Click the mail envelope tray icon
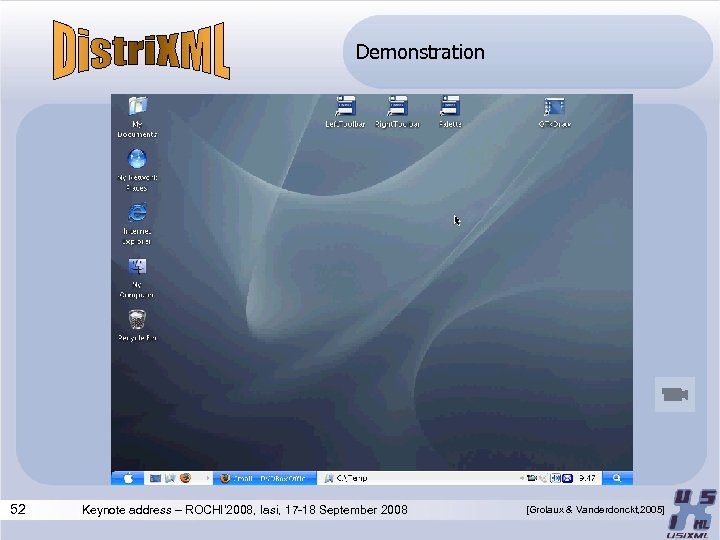 pyautogui.click(x=568, y=478)
